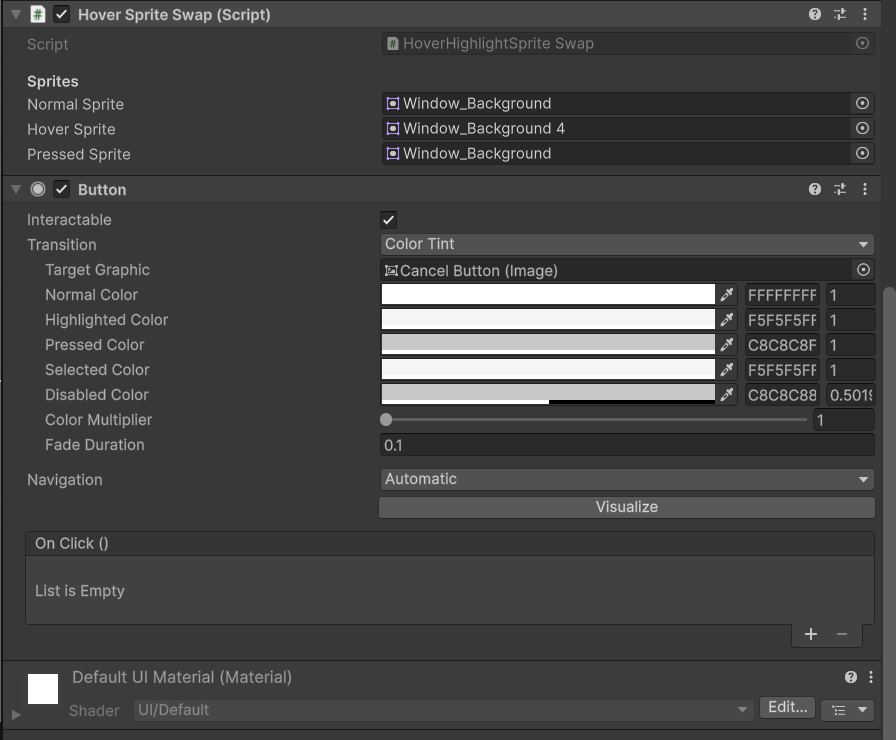This screenshot has width=896, height=740.
Task: Remove selected On Click event
Action: [x=842, y=634]
